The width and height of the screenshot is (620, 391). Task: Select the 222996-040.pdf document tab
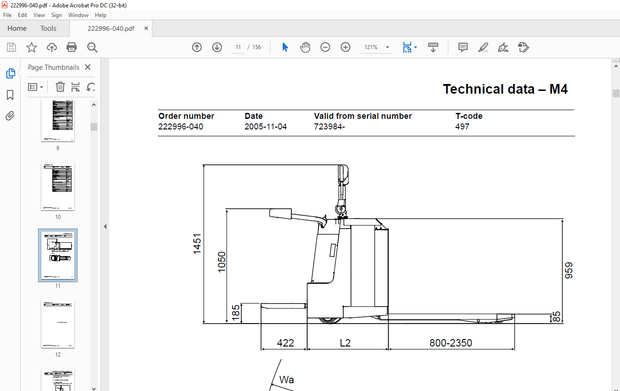tap(111, 28)
